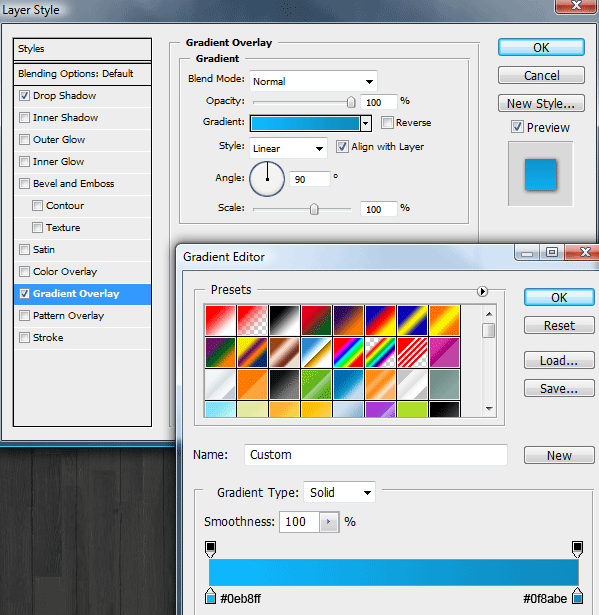Select the left opacity stop above gradient

[211, 549]
